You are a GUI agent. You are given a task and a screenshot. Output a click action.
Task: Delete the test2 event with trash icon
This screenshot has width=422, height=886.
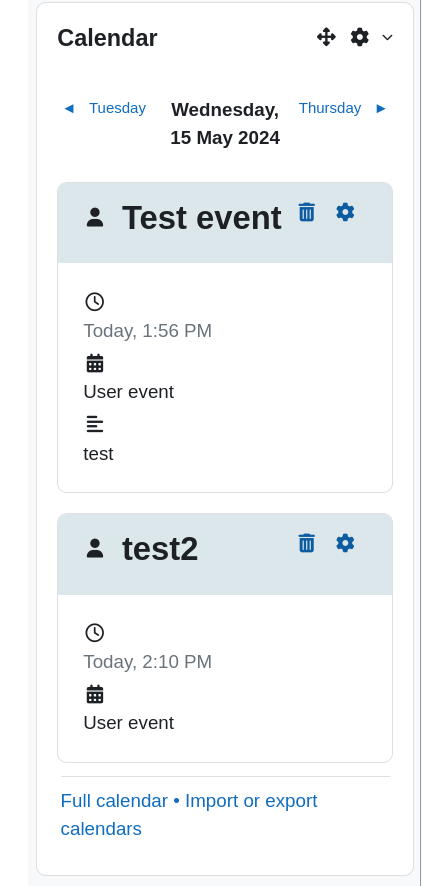pyautogui.click(x=306, y=543)
